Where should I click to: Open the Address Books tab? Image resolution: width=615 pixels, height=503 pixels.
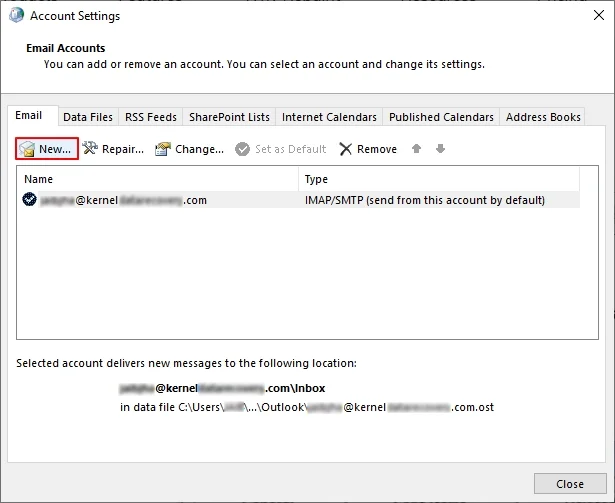pos(543,117)
